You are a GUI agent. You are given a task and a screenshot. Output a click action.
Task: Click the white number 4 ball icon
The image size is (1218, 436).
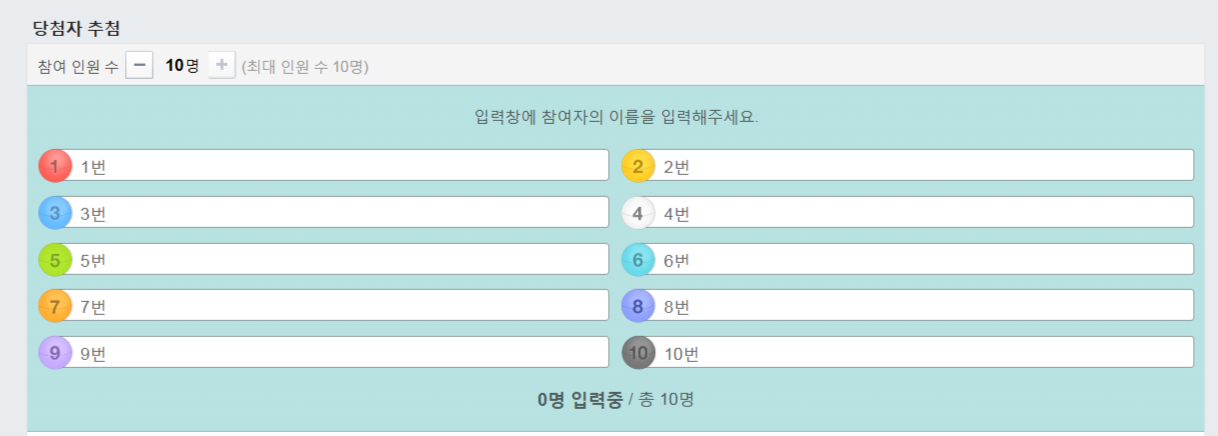pyautogui.click(x=638, y=212)
